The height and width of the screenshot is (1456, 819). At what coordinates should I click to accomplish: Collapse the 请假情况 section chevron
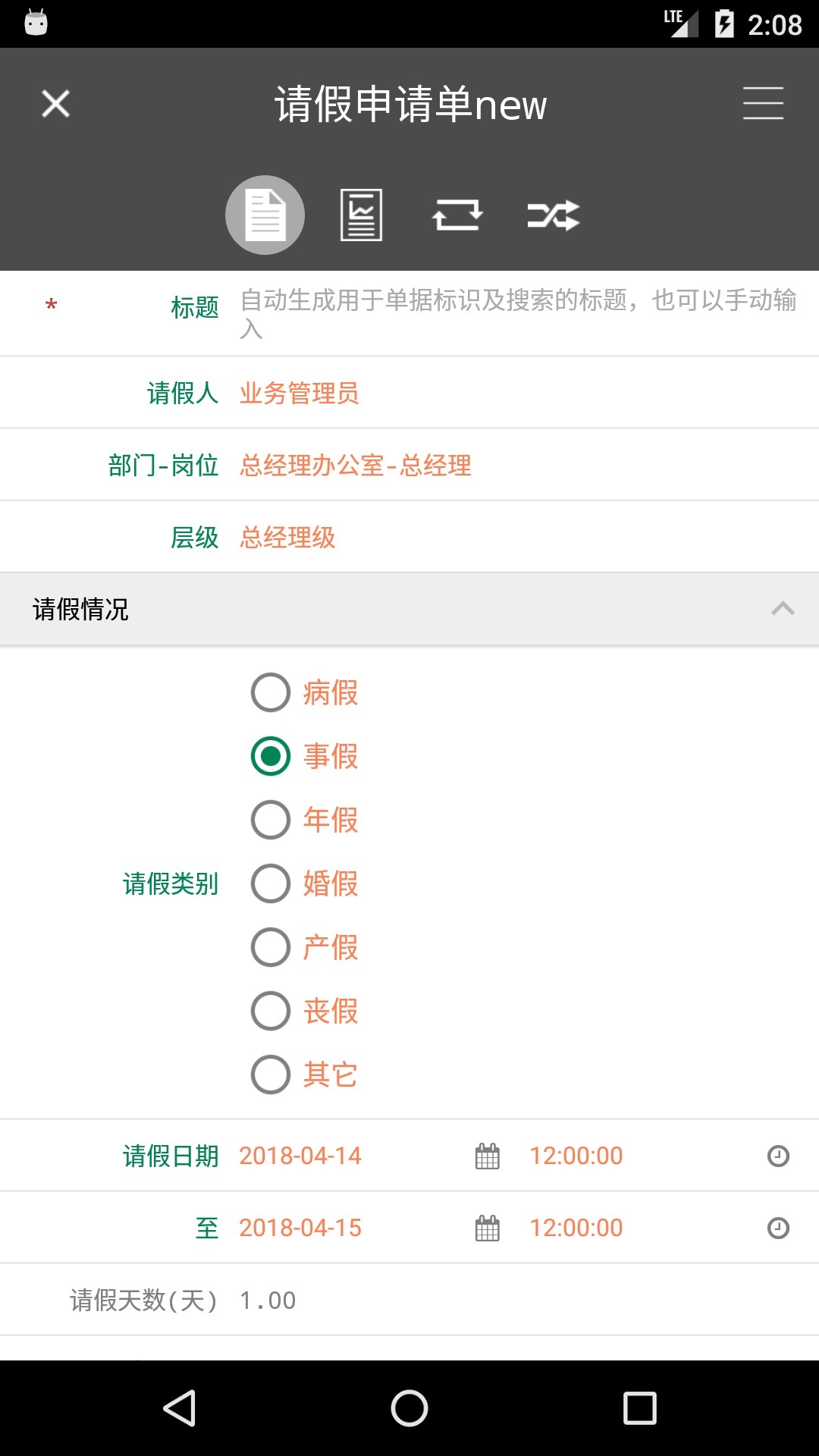point(783,609)
